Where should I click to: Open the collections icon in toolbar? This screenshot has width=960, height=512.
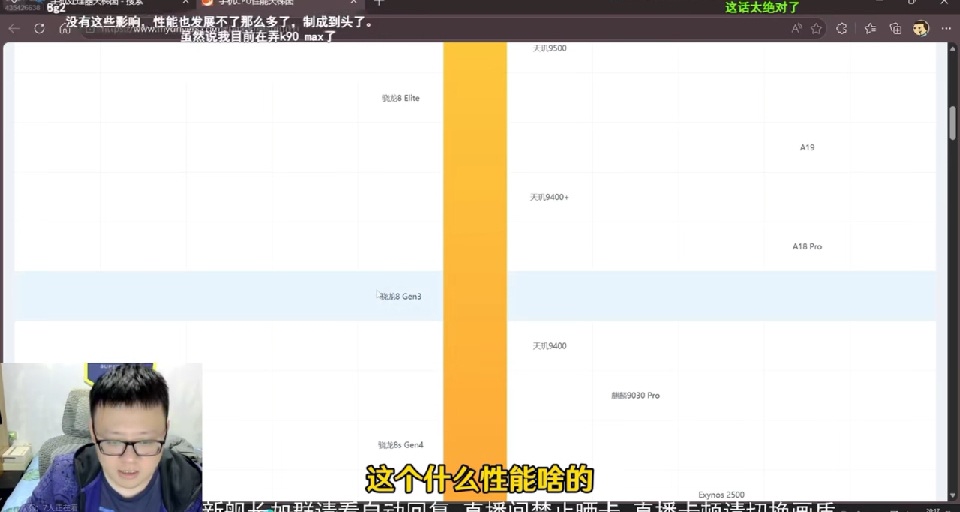pyautogui.click(x=895, y=28)
